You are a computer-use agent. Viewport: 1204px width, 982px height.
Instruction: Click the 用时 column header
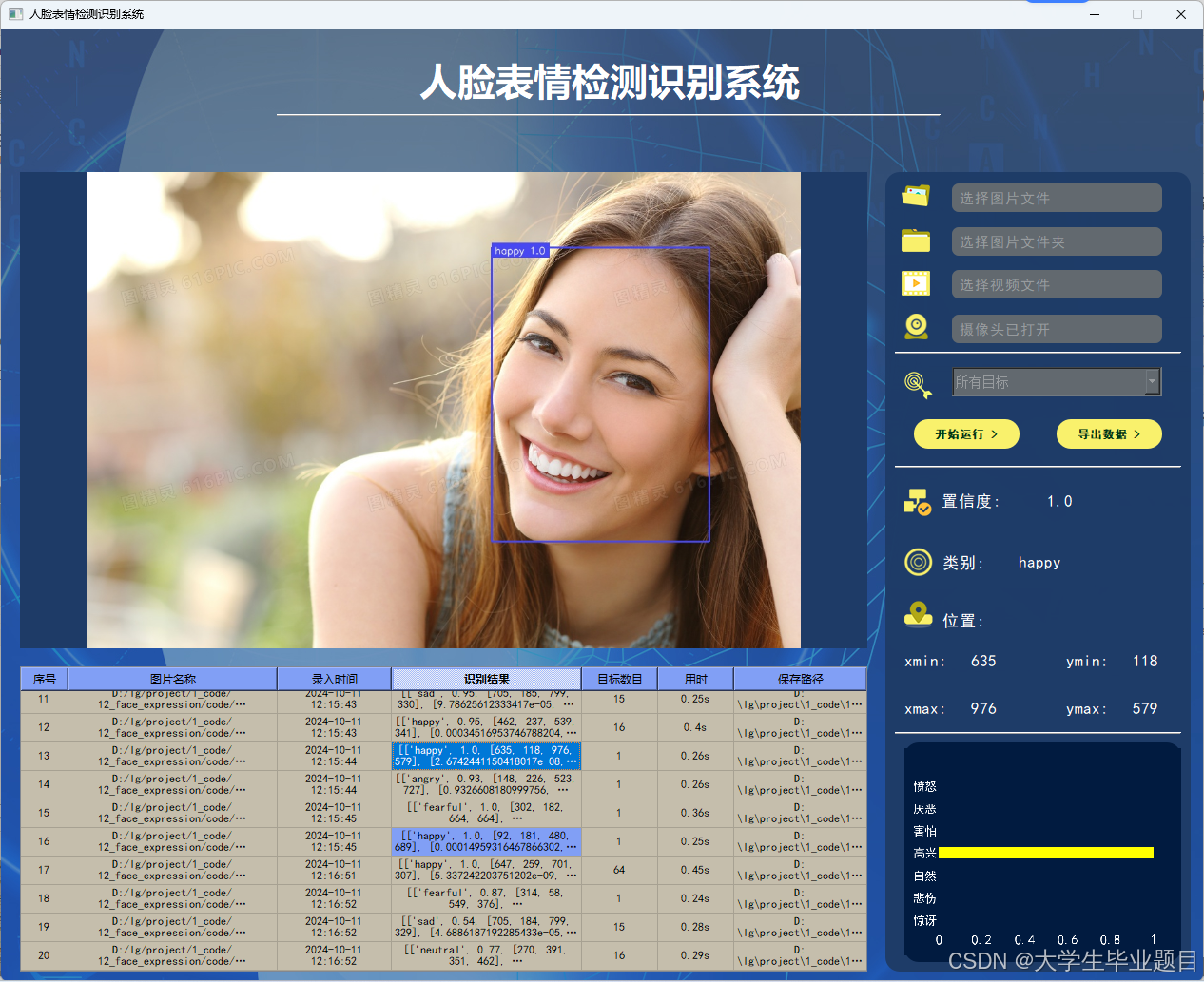695,679
